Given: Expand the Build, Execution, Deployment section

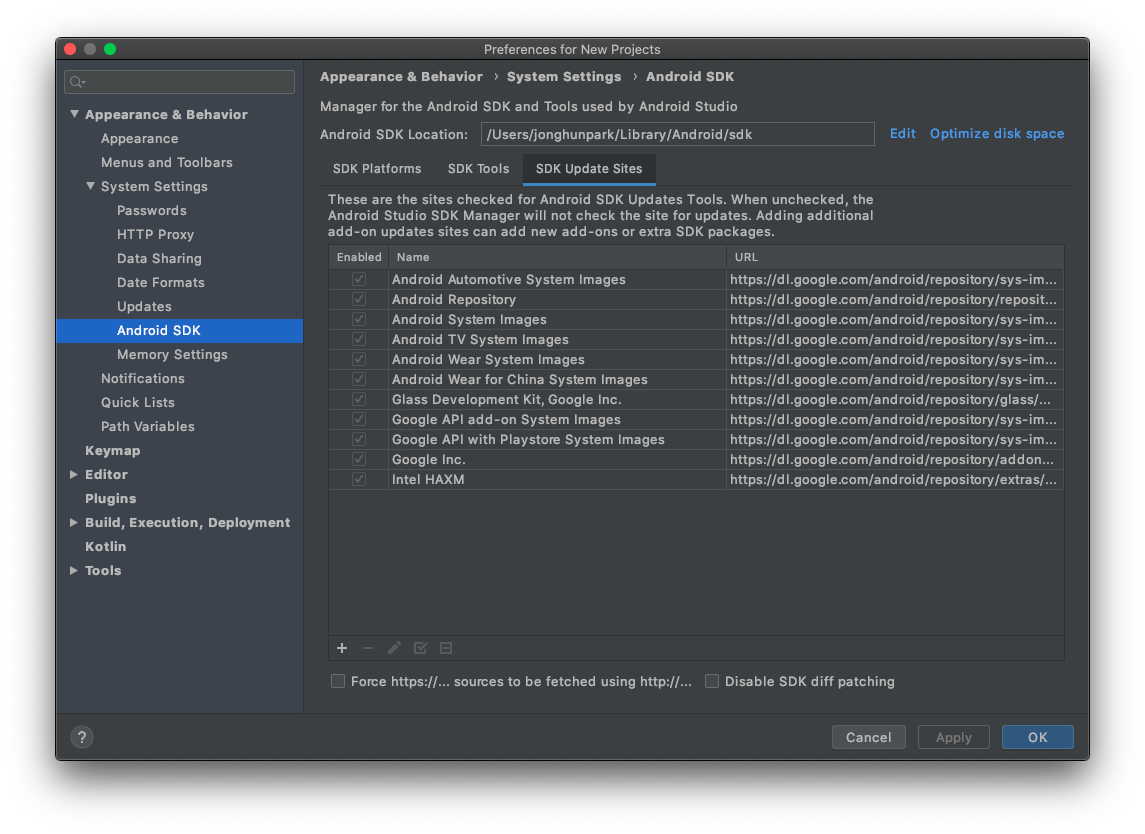Looking at the screenshot, I should tap(74, 522).
